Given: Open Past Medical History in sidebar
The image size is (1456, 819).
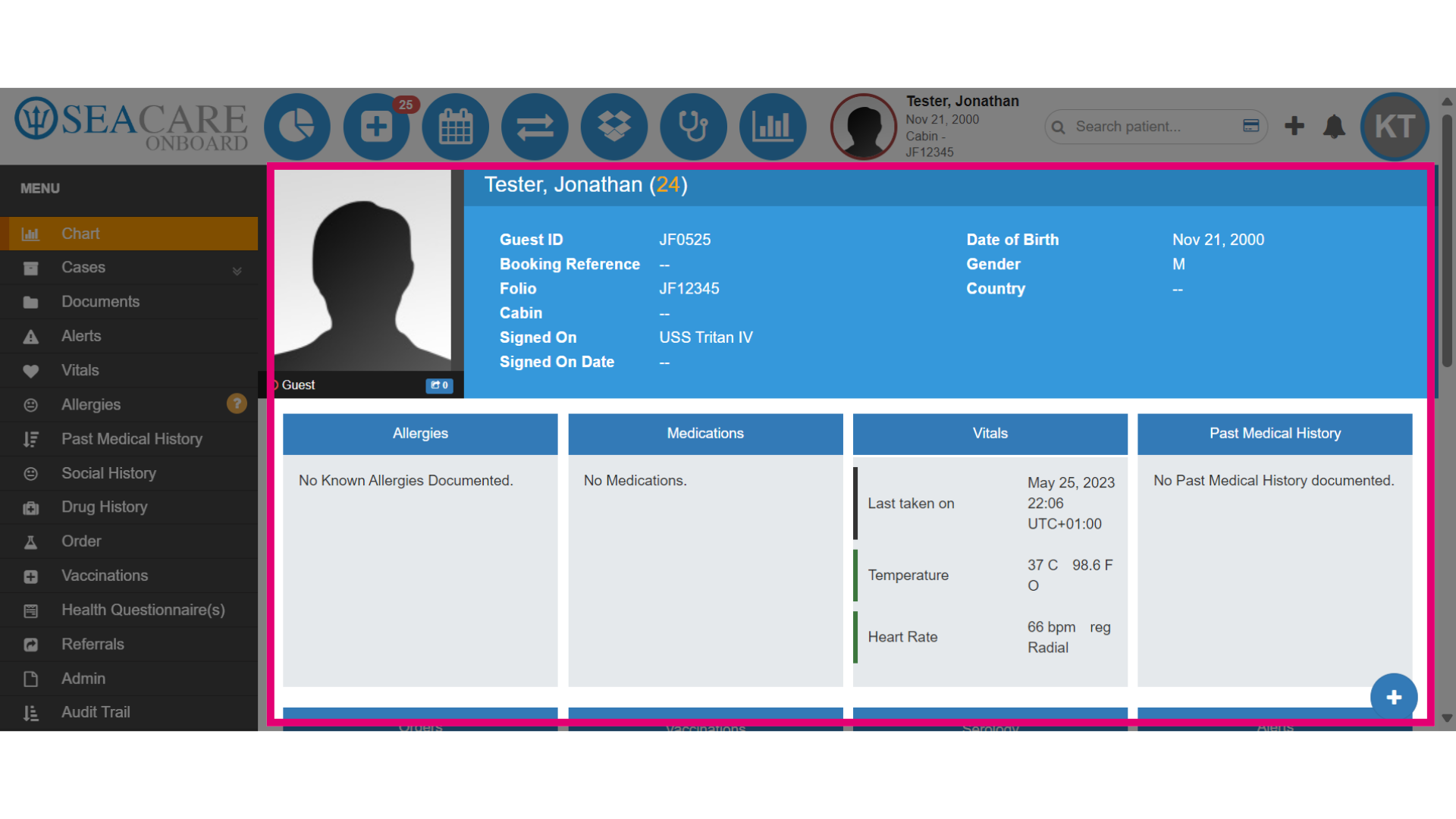Looking at the screenshot, I should 129,439.
